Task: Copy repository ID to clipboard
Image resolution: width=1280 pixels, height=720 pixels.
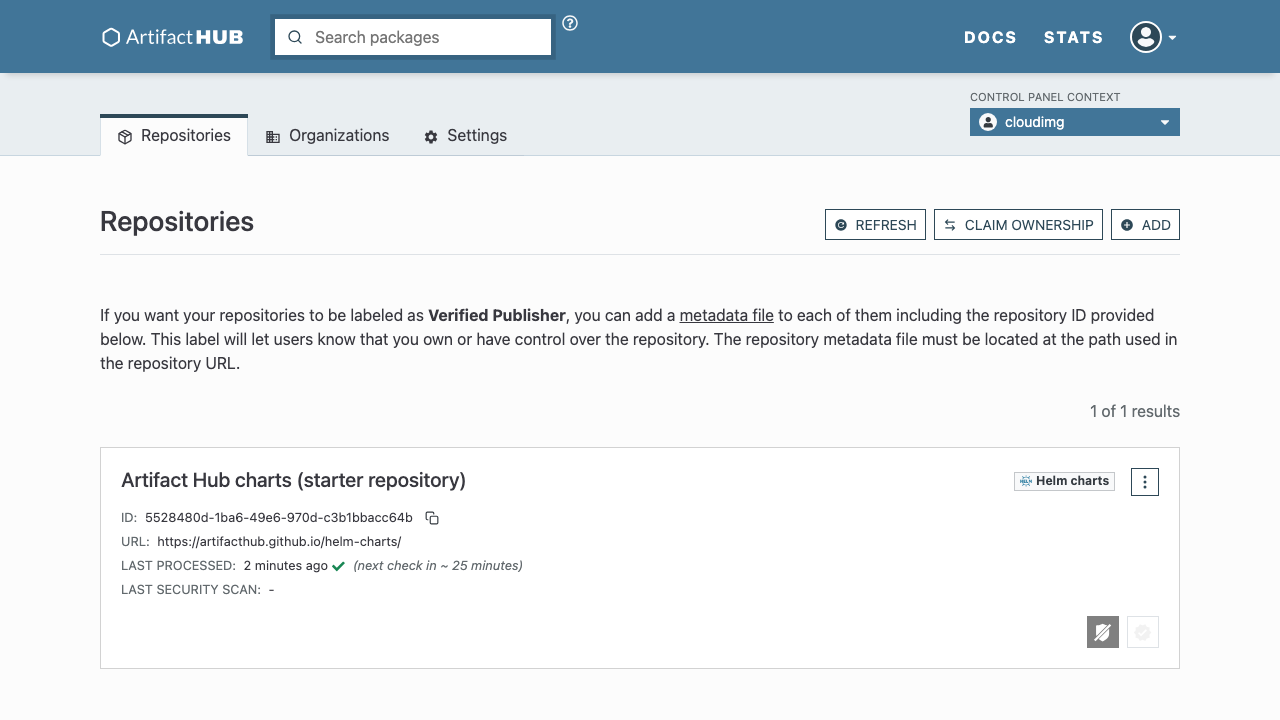Action: (x=432, y=518)
